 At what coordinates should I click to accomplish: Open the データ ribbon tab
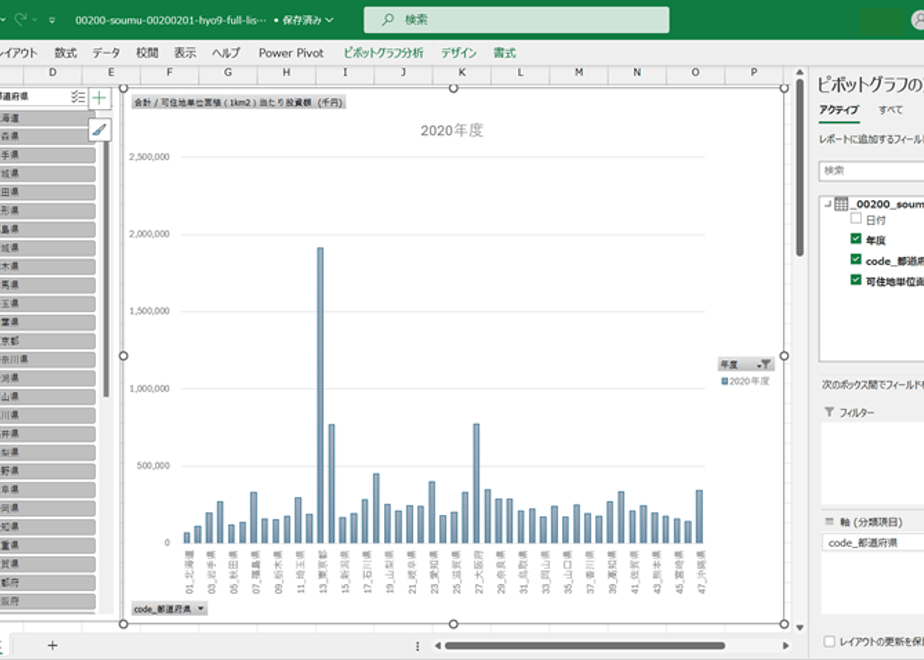coord(106,53)
